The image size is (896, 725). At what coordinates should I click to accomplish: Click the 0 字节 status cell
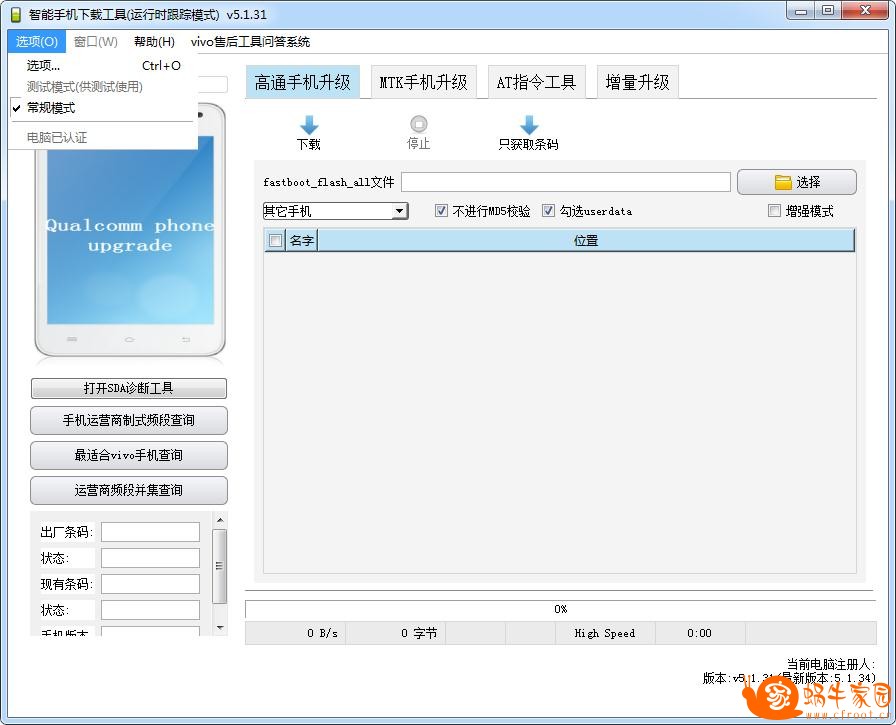pyautogui.click(x=395, y=633)
